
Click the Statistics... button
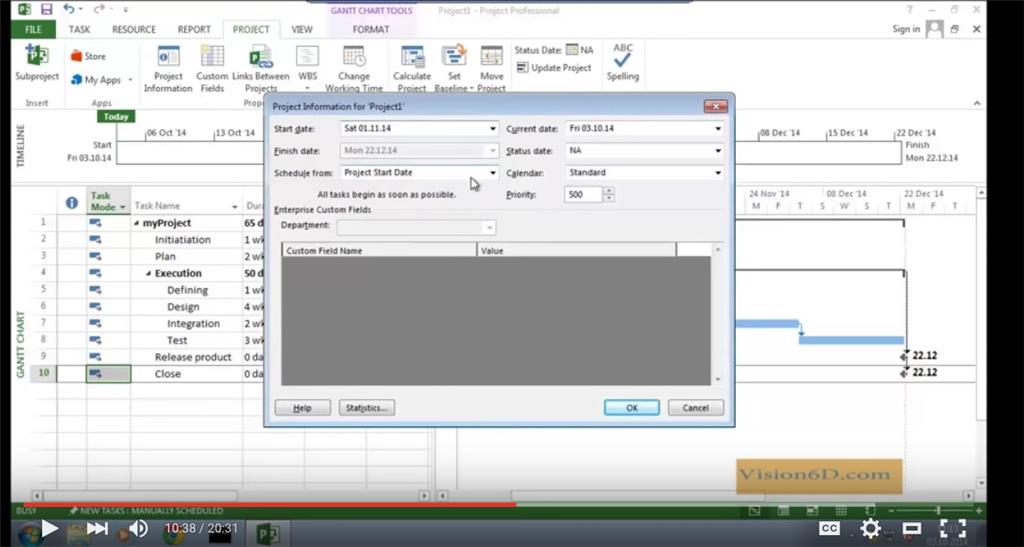366,408
